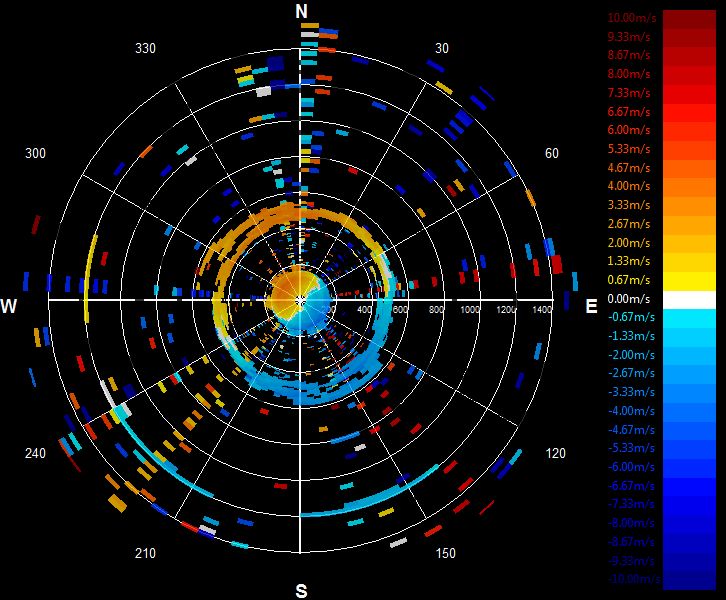
Task: Click the 10.00m/s legend label
Action: point(632,18)
